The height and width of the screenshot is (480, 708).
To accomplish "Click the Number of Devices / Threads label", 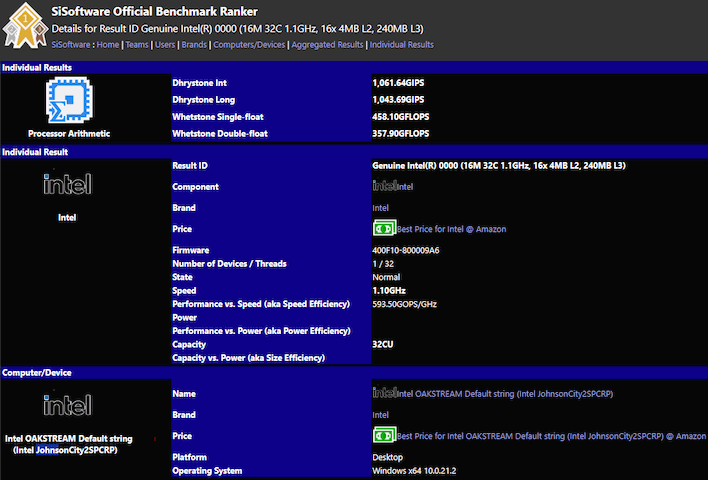I will pyautogui.click(x=229, y=264).
